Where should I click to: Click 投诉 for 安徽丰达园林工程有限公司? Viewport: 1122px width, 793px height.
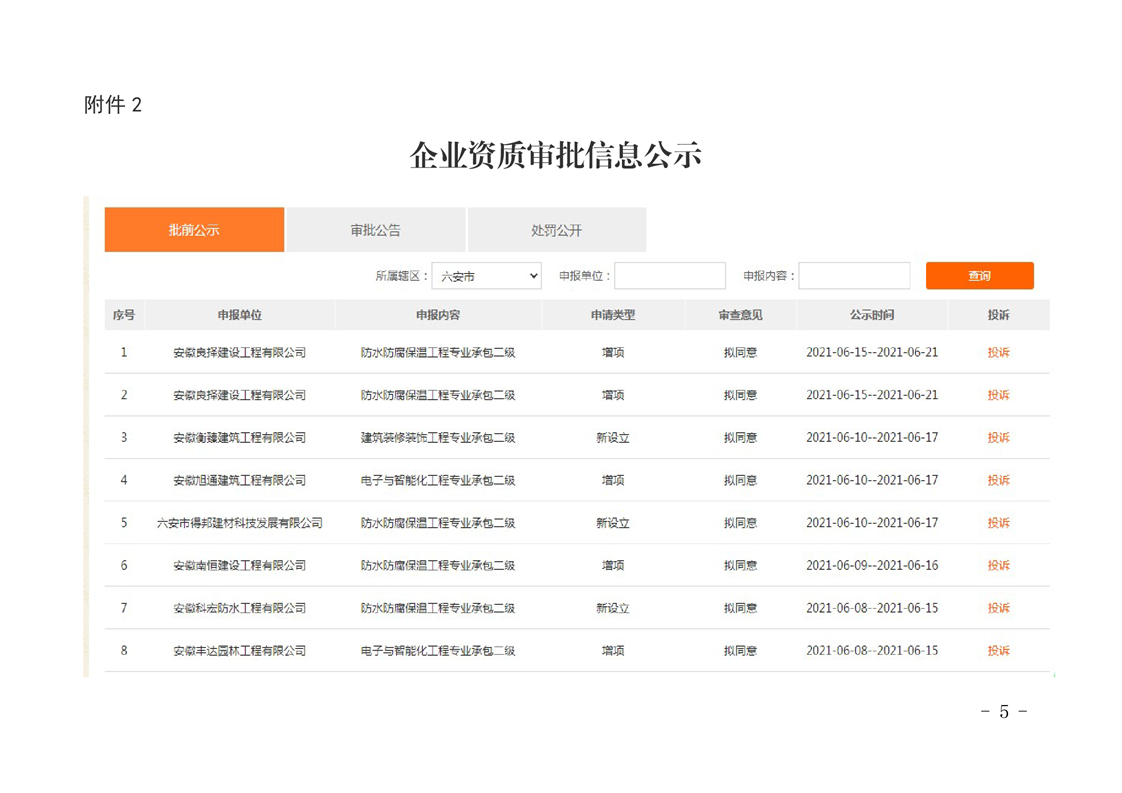(x=998, y=651)
